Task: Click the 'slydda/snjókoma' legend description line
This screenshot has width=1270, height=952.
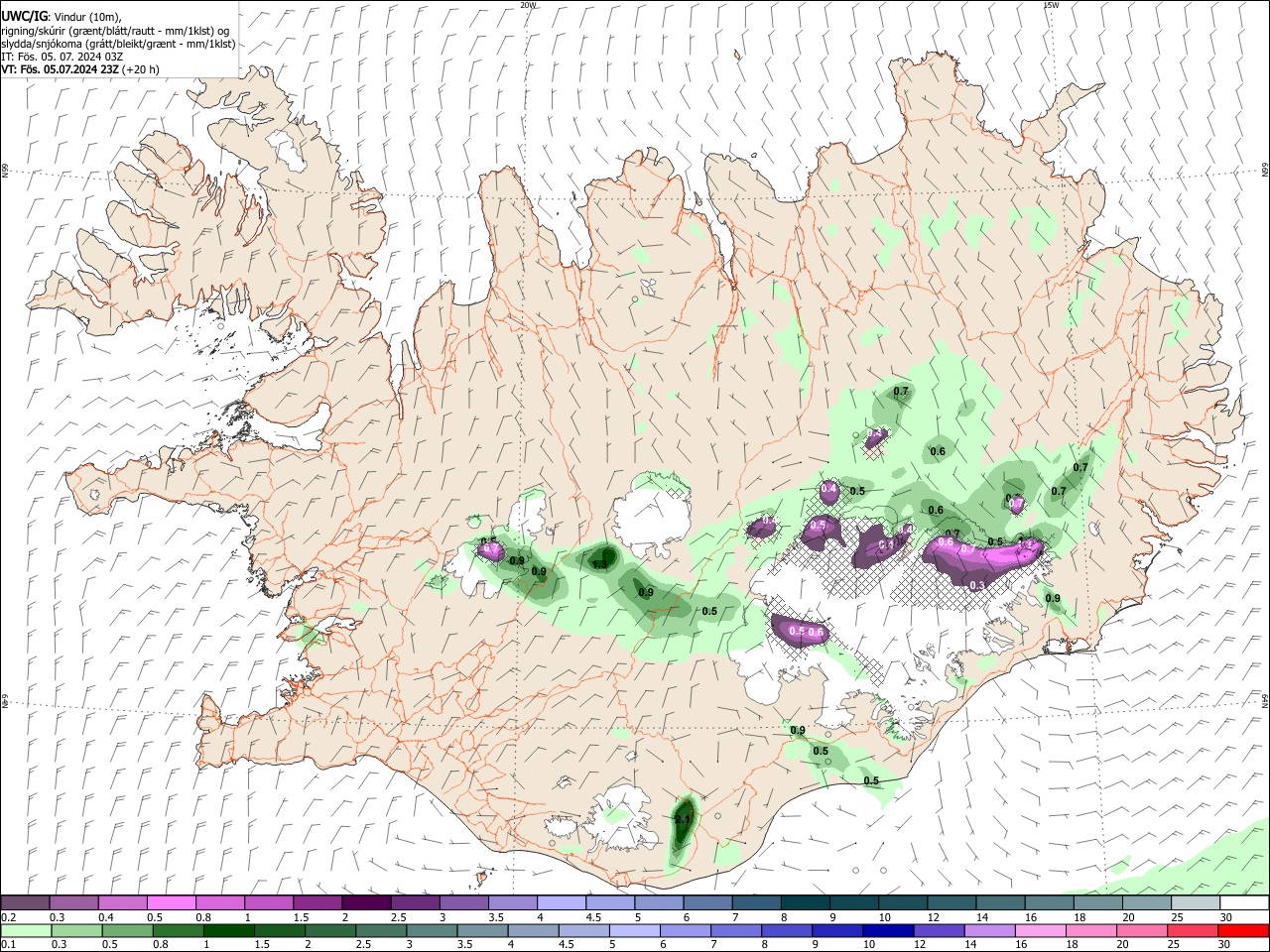Action: (118, 44)
